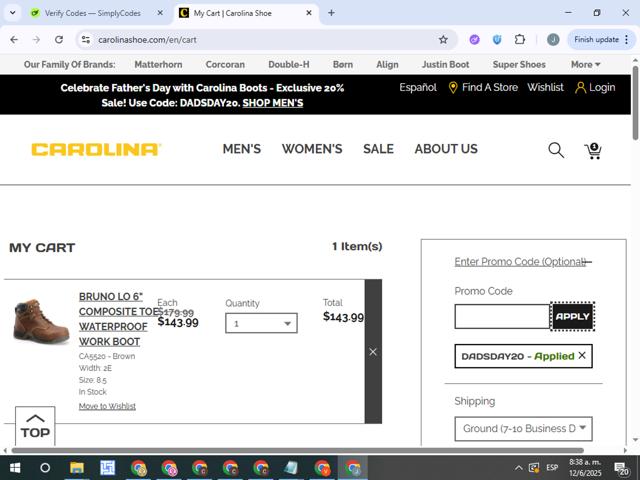The image size is (640, 480).
Task: Open the search magnifier icon
Action: [x=556, y=150]
